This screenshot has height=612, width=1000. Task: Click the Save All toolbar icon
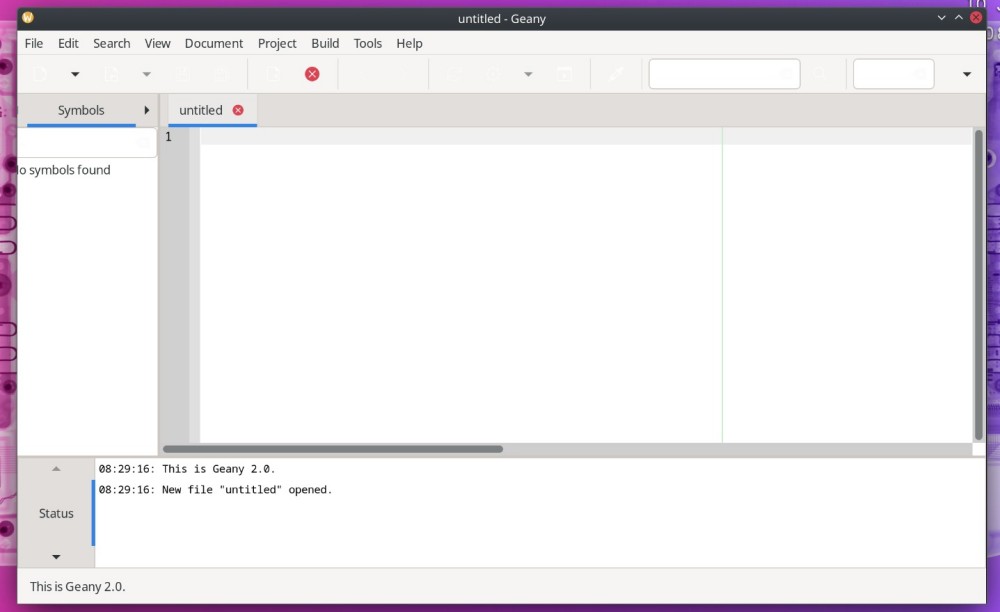[x=221, y=74]
